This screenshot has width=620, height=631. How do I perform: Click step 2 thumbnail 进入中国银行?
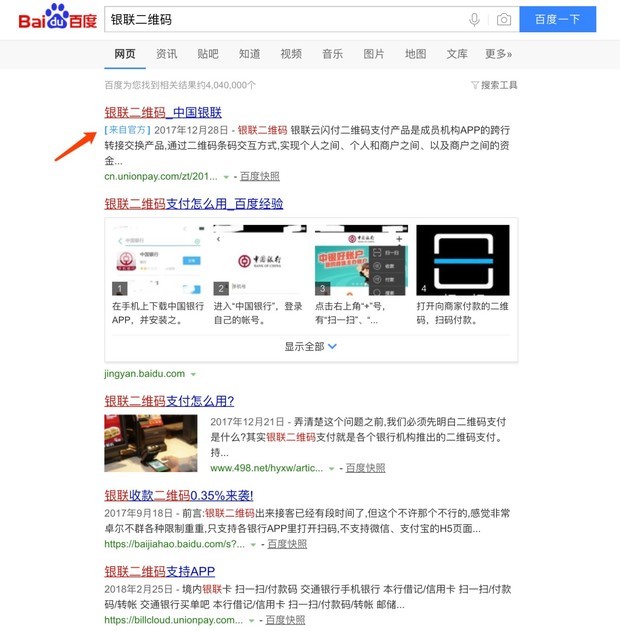(260, 260)
